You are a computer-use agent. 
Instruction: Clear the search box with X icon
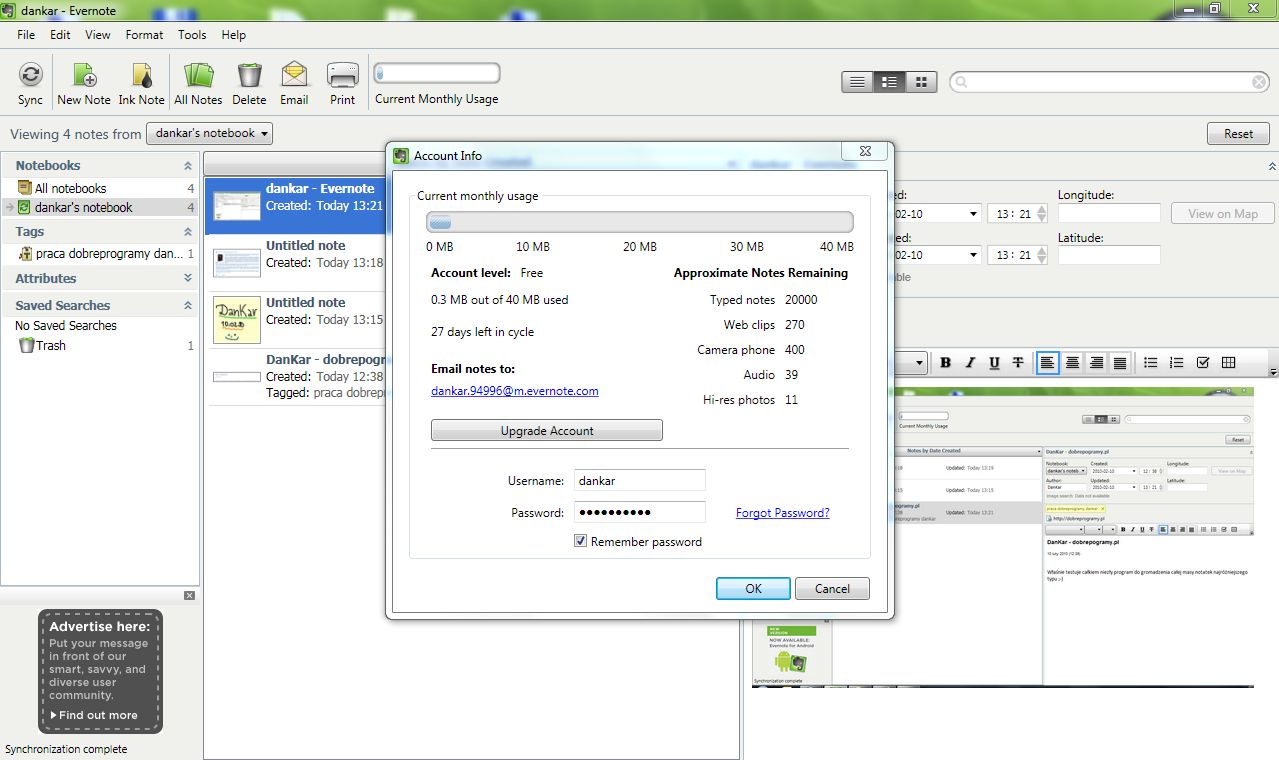1260,82
